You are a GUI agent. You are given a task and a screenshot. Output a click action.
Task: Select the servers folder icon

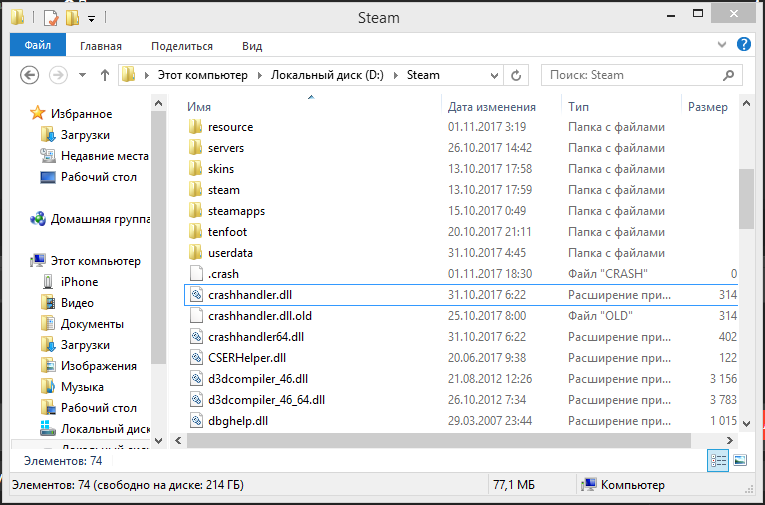coord(196,148)
